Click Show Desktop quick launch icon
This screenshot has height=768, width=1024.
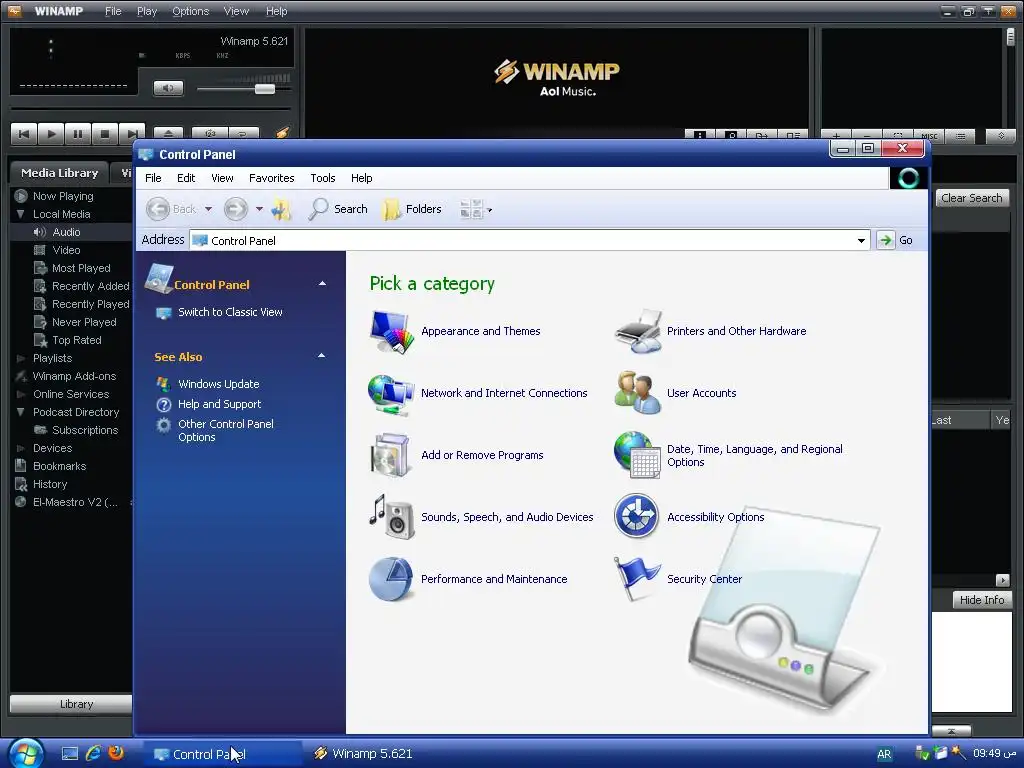click(70, 754)
